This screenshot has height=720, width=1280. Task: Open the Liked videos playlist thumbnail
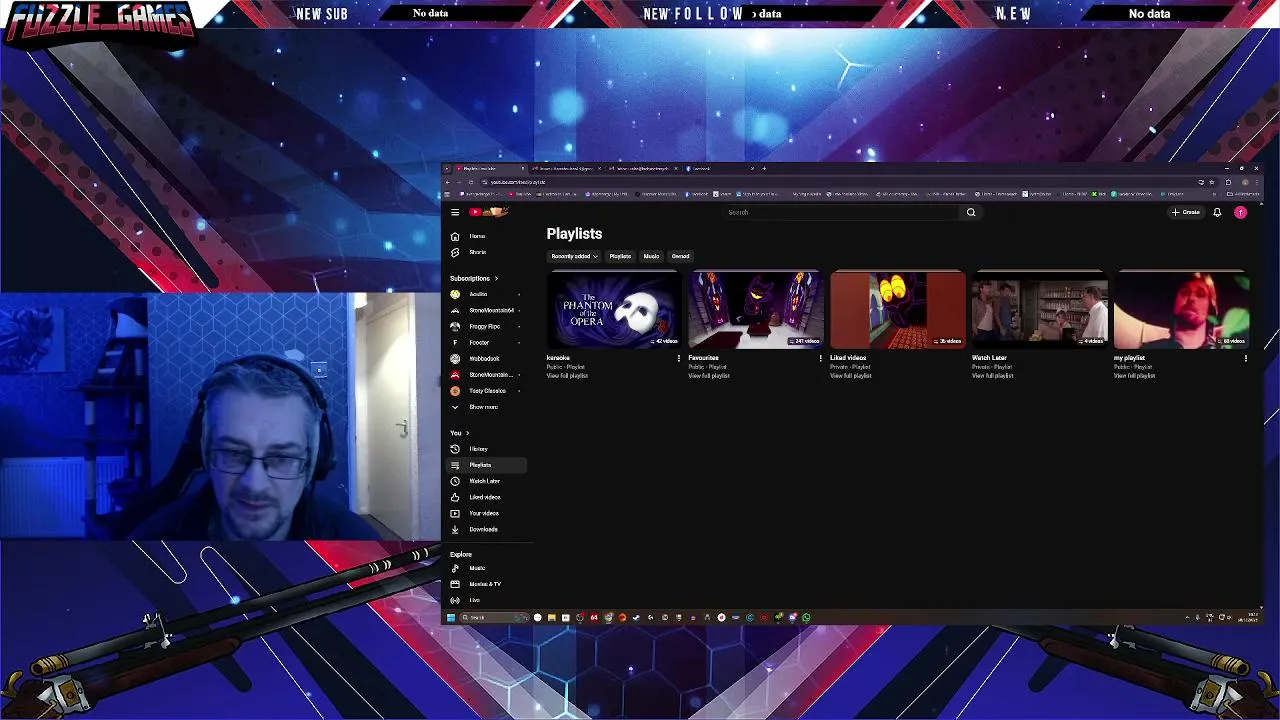pos(898,310)
